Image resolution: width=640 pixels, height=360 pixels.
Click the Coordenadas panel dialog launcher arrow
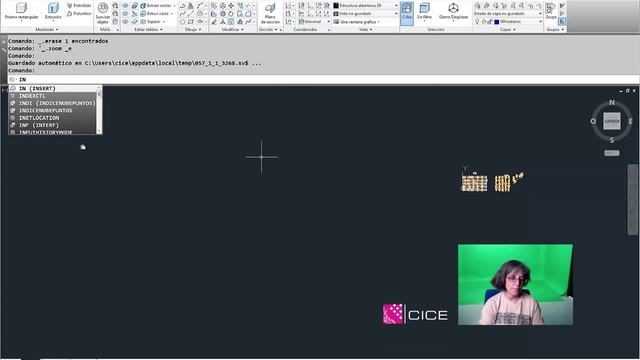click(329, 30)
